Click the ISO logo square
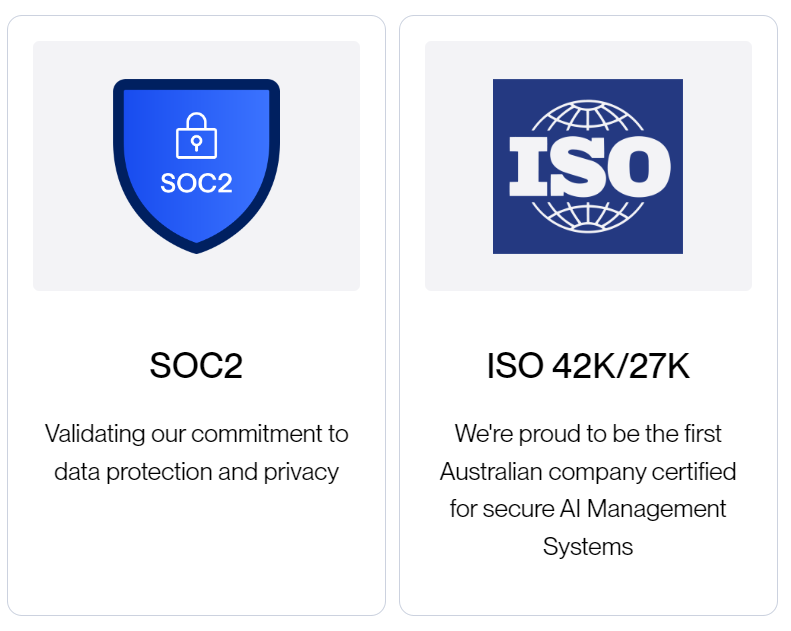 tap(588, 166)
